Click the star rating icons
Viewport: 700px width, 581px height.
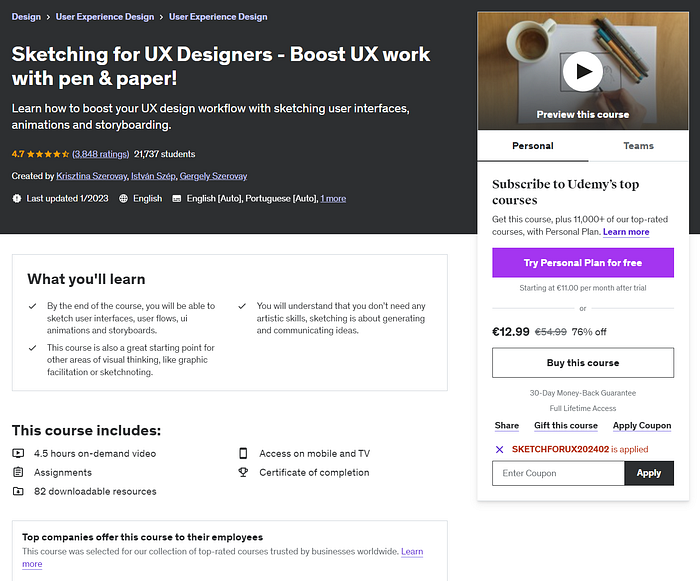(48, 154)
